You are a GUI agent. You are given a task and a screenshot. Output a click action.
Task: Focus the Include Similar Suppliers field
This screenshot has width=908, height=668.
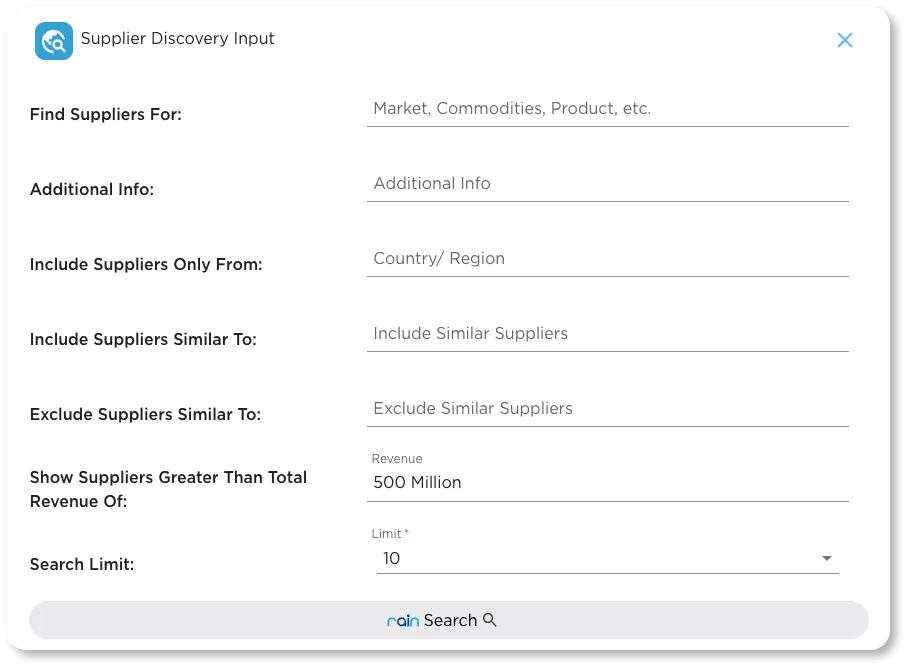(607, 334)
